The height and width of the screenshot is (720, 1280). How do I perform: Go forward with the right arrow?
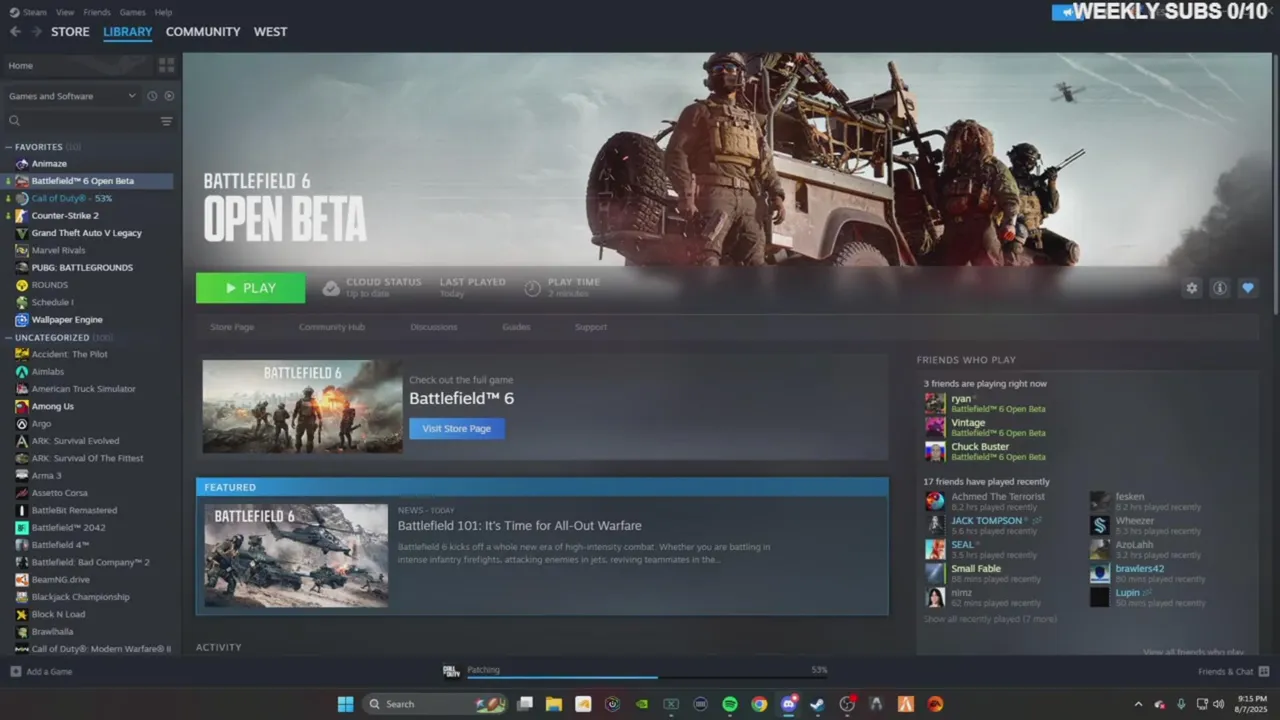pyautogui.click(x=36, y=32)
